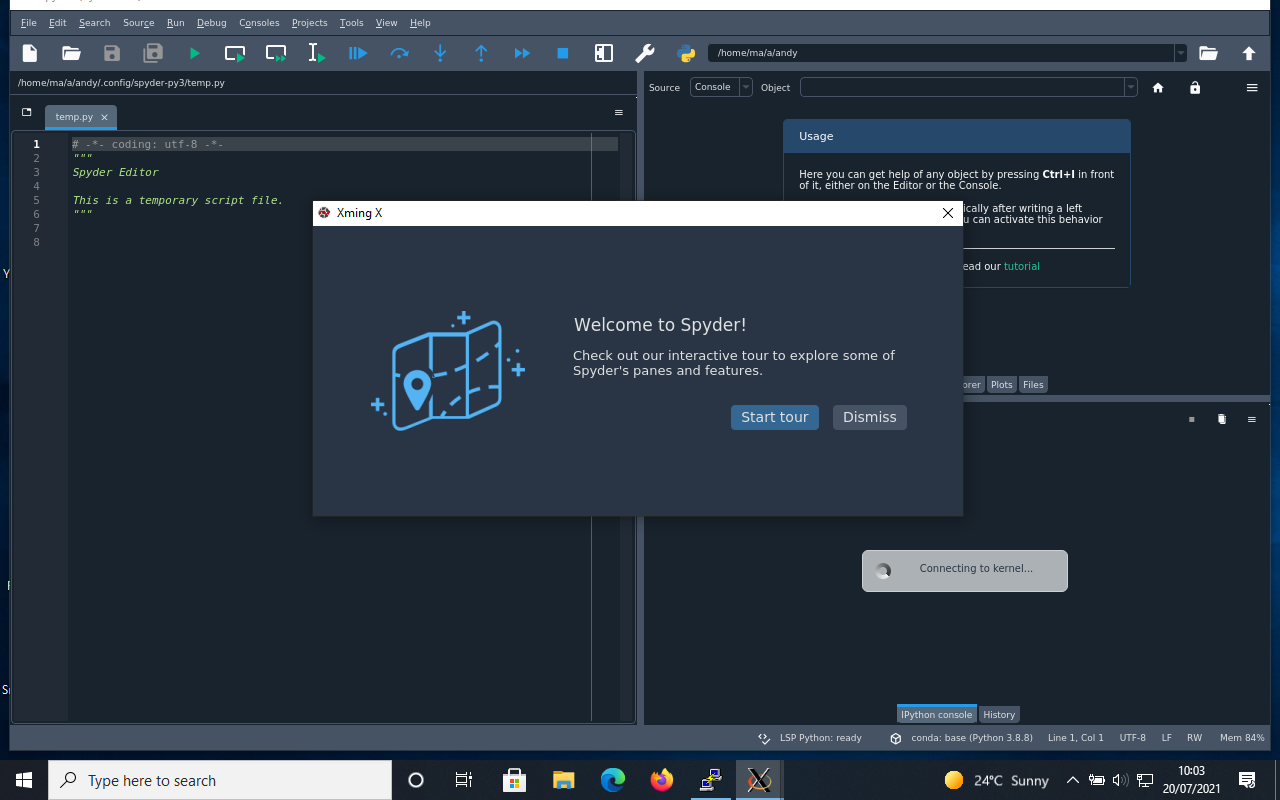
Task: Click the step out arrow icon
Action: (x=481, y=53)
